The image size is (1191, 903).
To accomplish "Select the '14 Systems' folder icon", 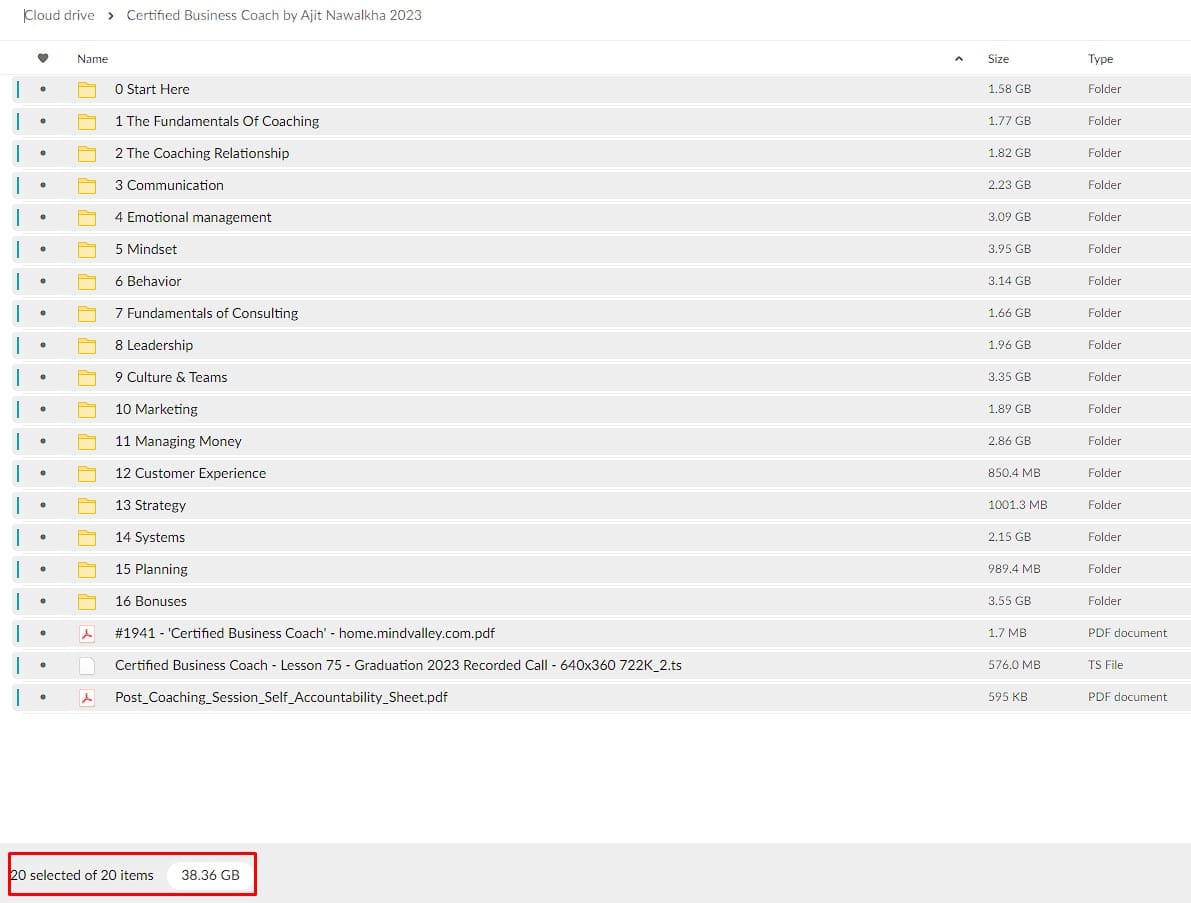I will pyautogui.click(x=87, y=538).
